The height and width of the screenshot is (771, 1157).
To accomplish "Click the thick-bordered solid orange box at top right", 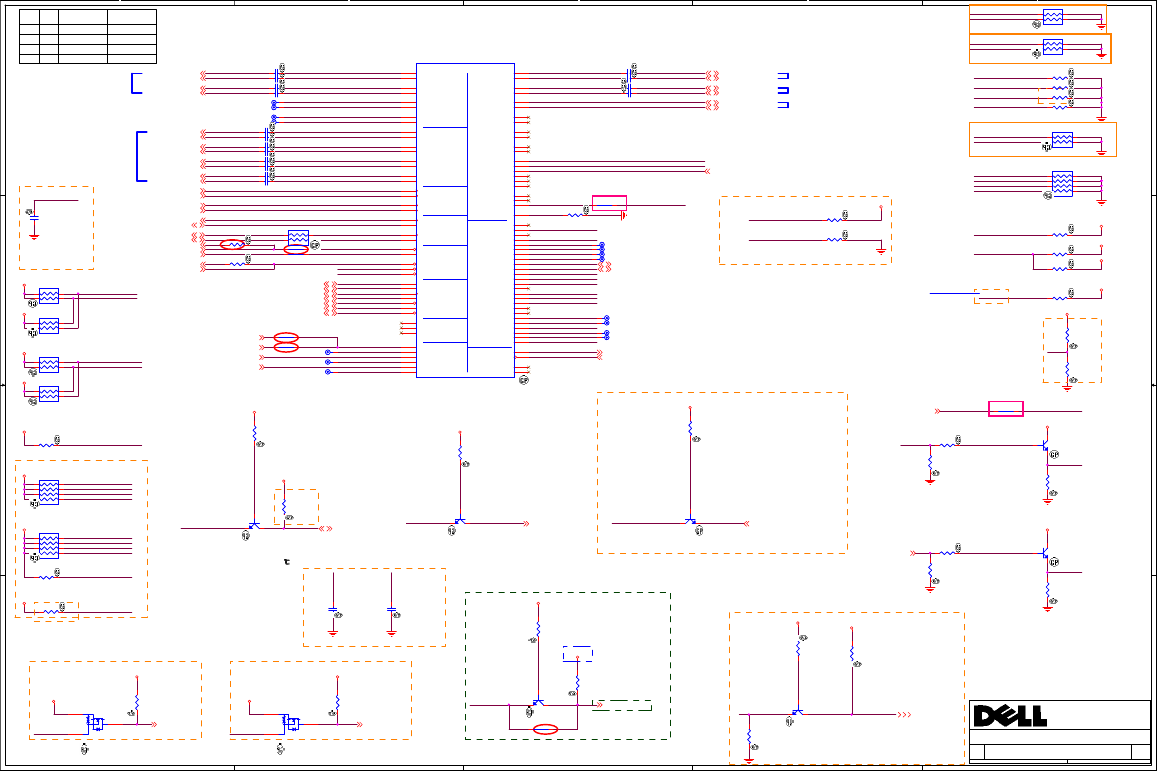I will (x=1040, y=49).
